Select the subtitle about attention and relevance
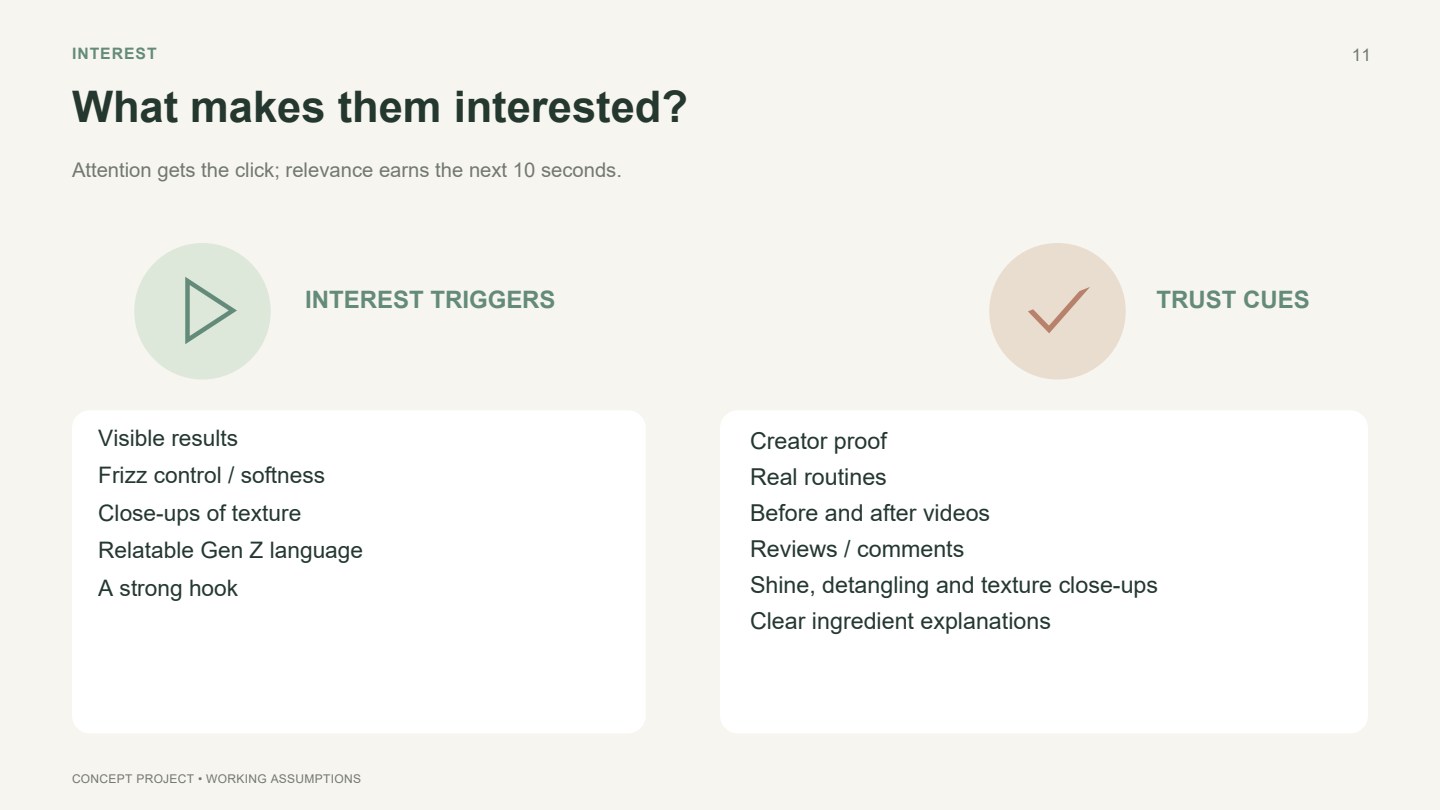The height and width of the screenshot is (810, 1440). [347, 170]
